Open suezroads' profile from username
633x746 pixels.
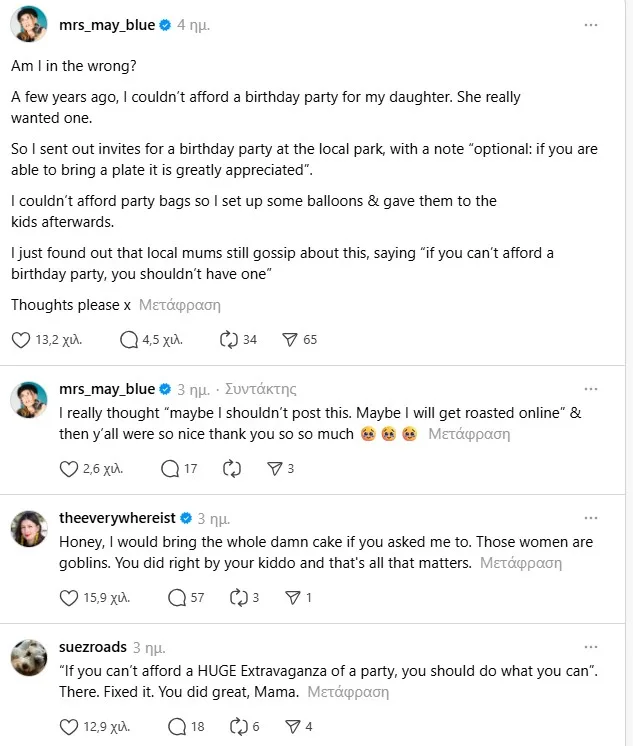tap(93, 647)
